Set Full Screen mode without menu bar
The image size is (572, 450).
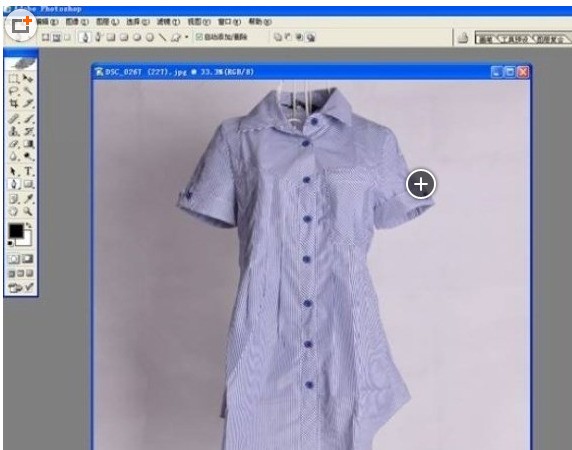(x=30, y=273)
